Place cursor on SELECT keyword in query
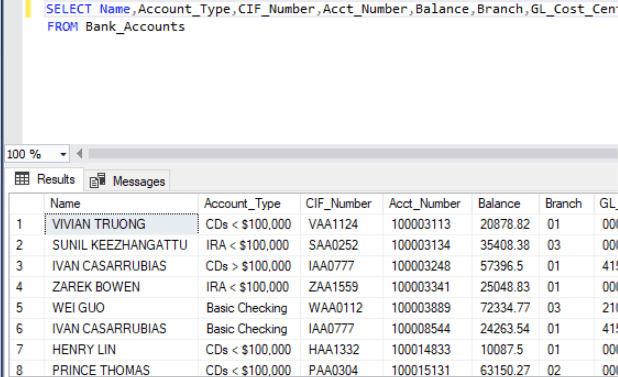This screenshot has height=377, width=618. (69, 9)
